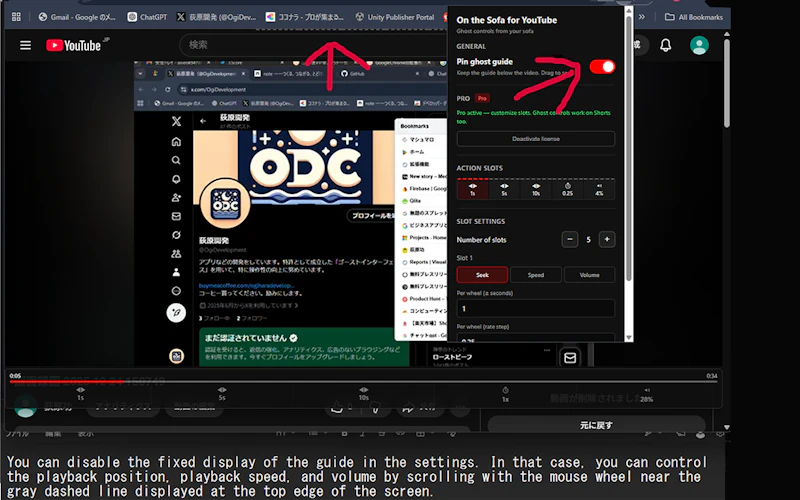Toggle the Pin ghost guide switch
The height and width of the screenshot is (500, 800).
[602, 66]
